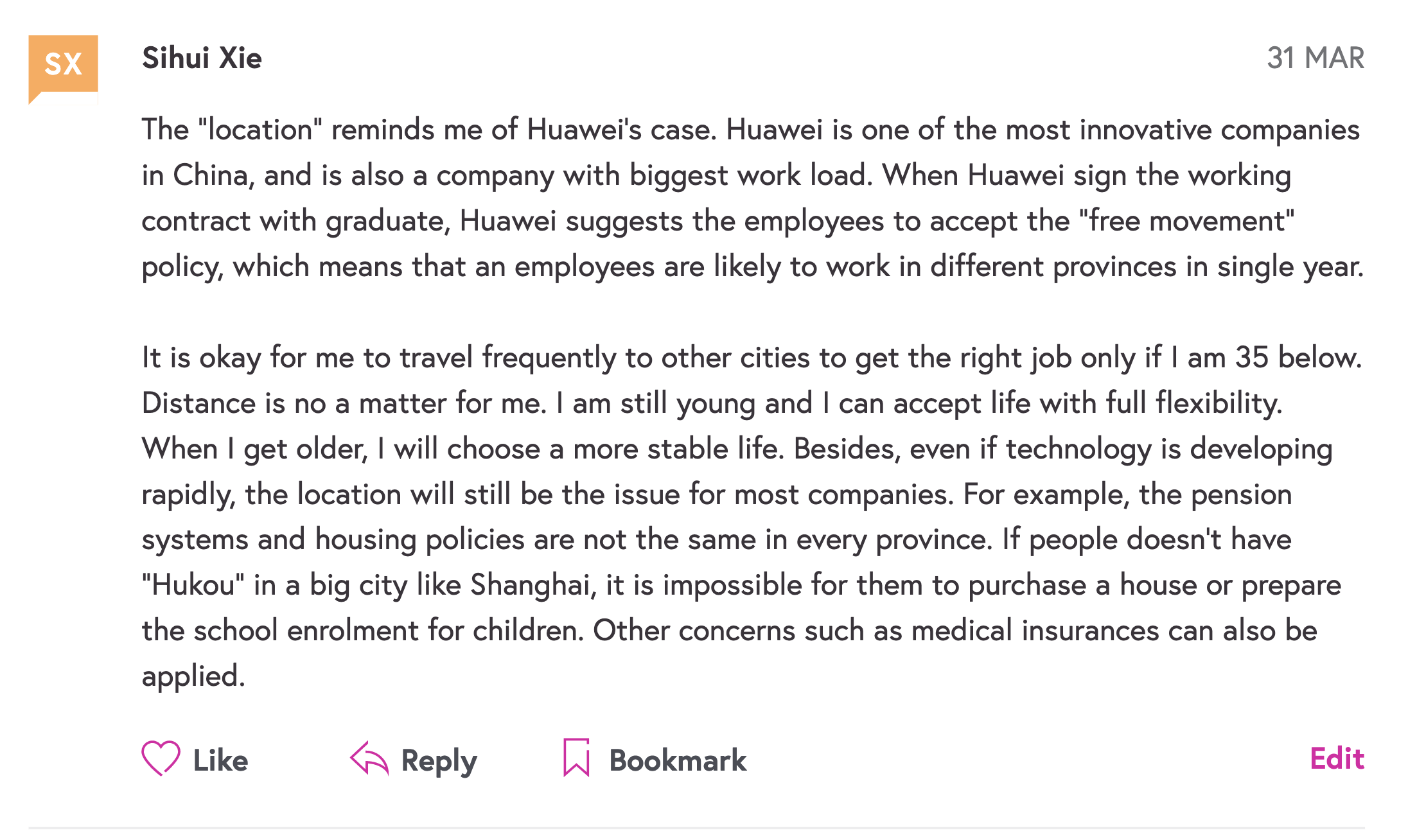Screen dimensions: 1408x840
Task: Open Sihui Xie's profile name
Action: point(202,58)
